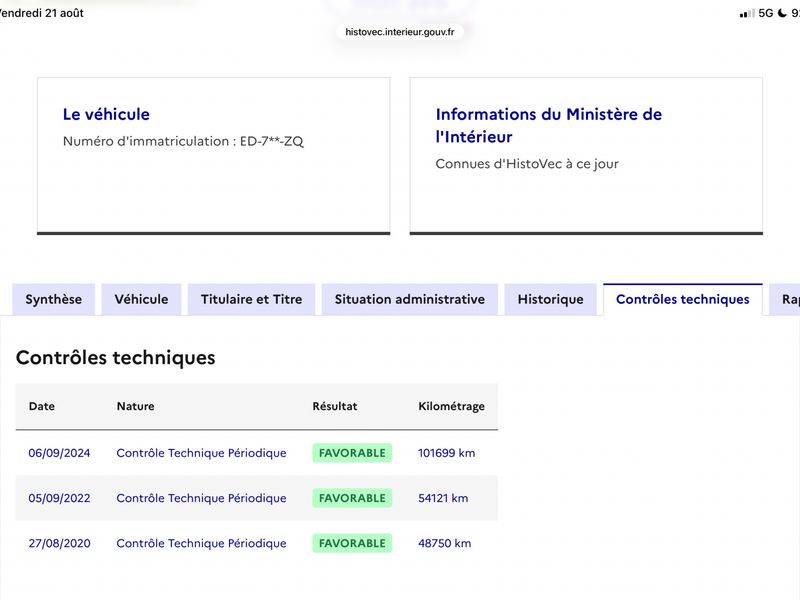Click FAVORABLE badge for 06/09/2024
Viewport: 800px width, 600px height.
352,453
